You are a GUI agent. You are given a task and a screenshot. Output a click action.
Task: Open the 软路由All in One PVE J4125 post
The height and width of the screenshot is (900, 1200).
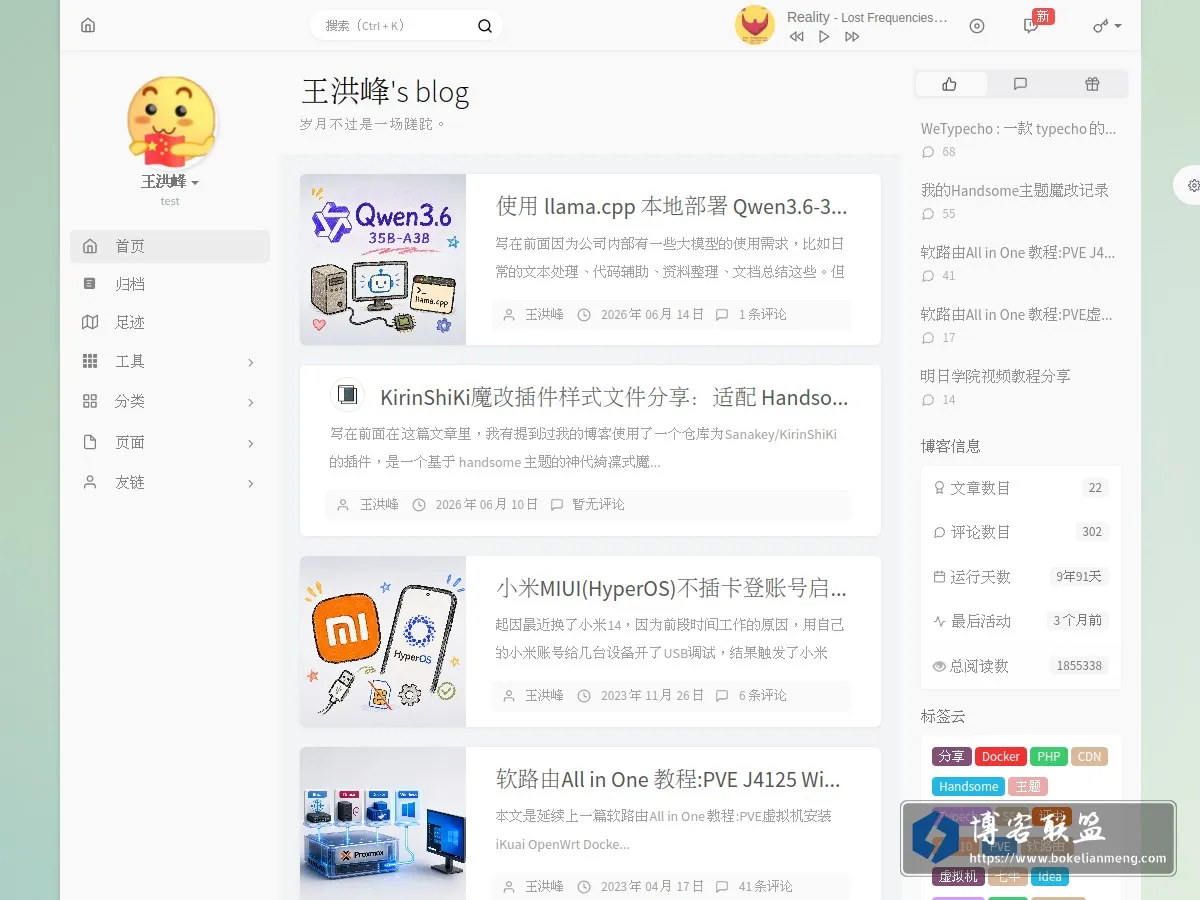click(x=668, y=779)
